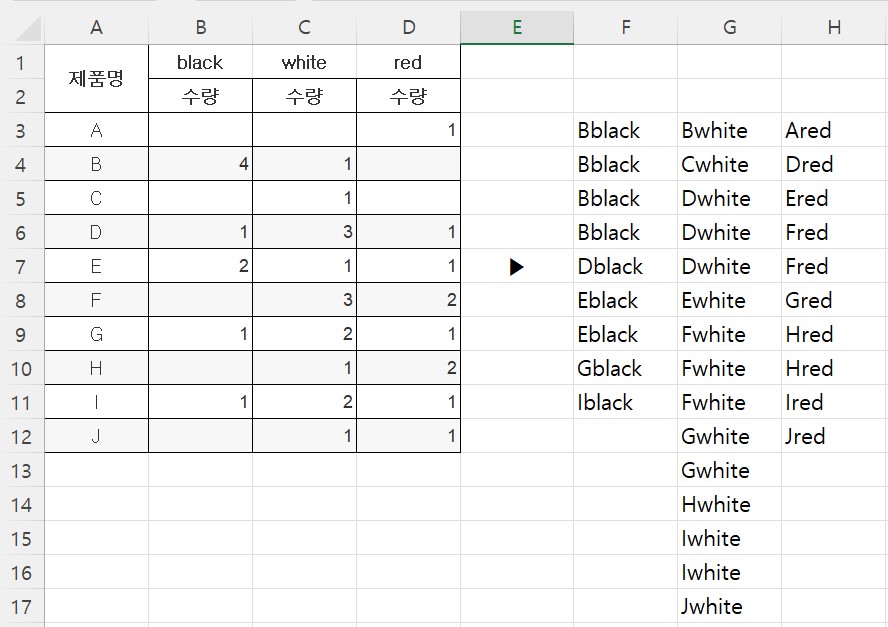
Task: Click the 제품명 merged cell
Action: 96,79
